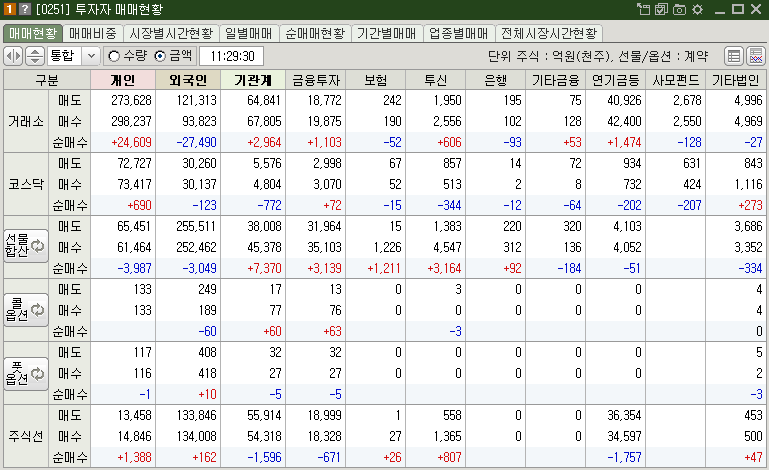Screen dimensions: 769x470
Task: Click the +1,211 insurance net value
Action: (x=384, y=269)
